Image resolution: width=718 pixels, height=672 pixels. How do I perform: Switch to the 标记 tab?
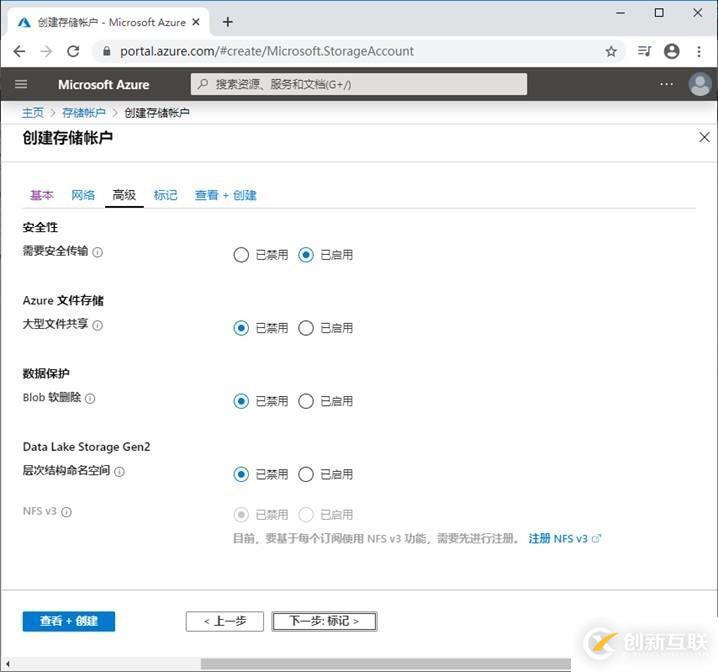click(x=165, y=195)
